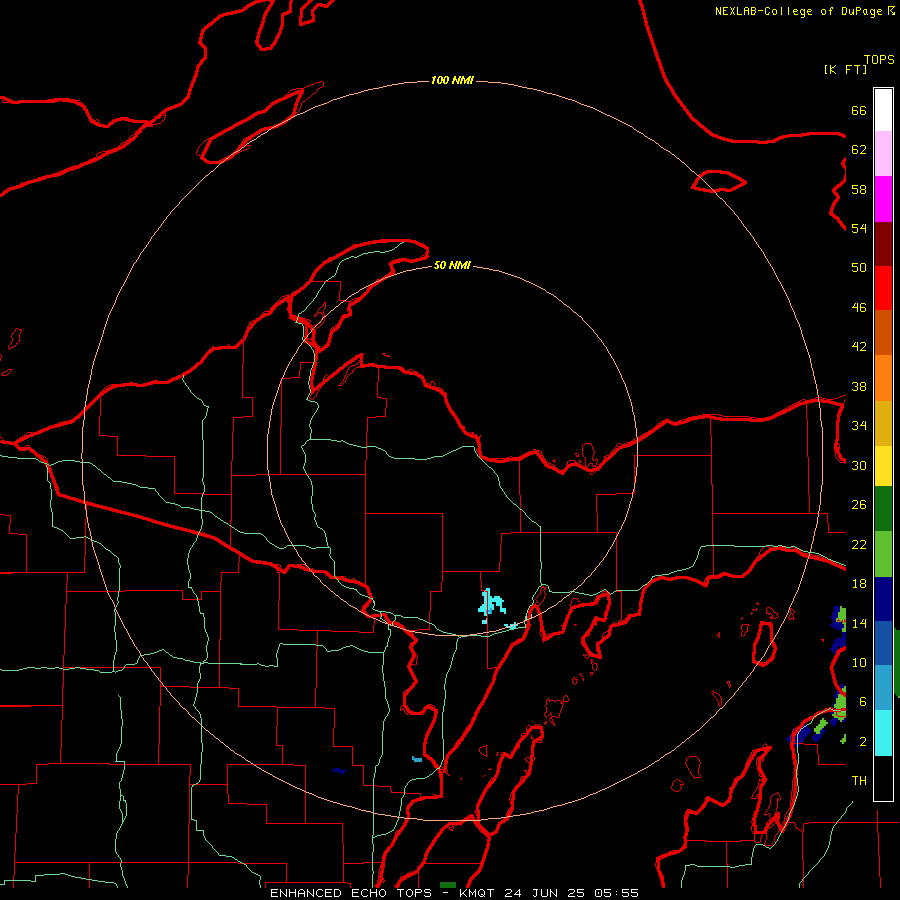This screenshot has width=900, height=900.
Task: Pick the magenta legend color swatch
Action: coord(883,199)
